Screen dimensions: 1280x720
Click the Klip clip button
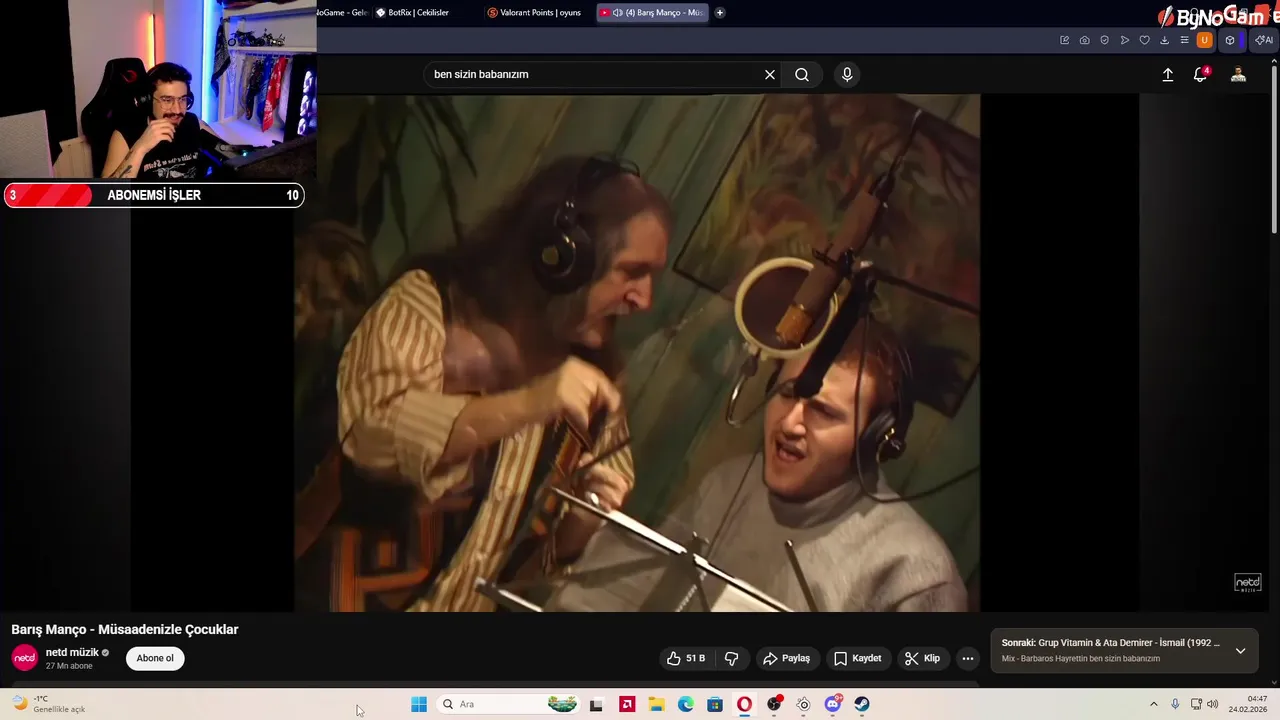(922, 658)
